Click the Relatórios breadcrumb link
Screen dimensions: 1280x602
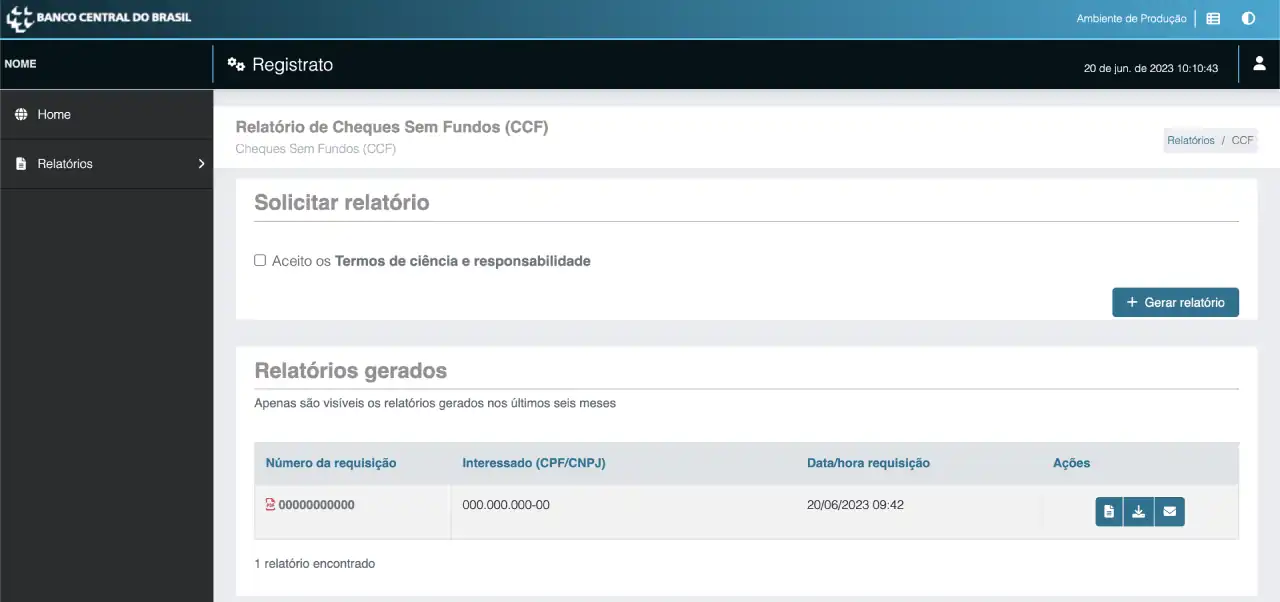1190,141
